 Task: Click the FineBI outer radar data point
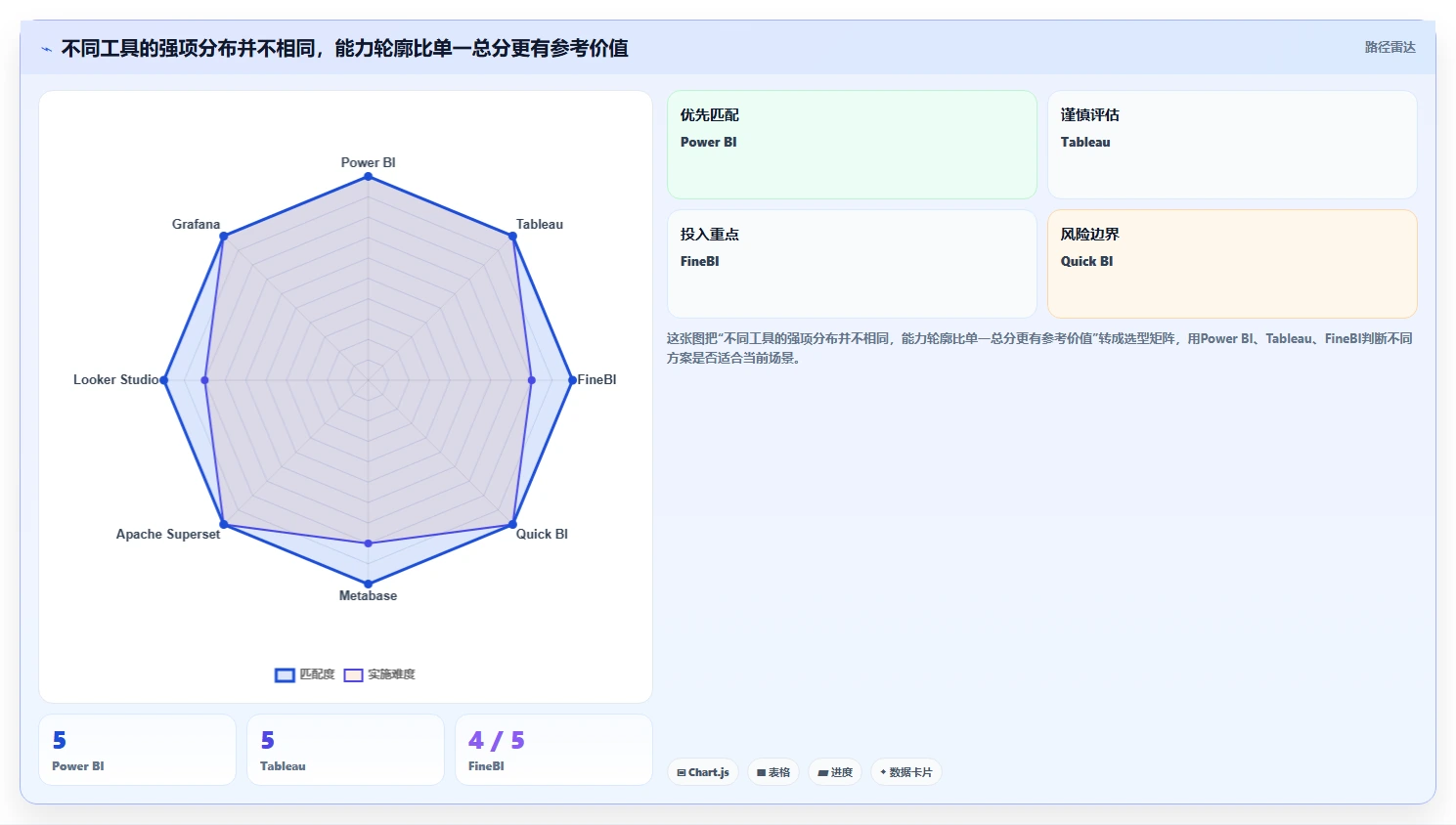[x=572, y=379]
